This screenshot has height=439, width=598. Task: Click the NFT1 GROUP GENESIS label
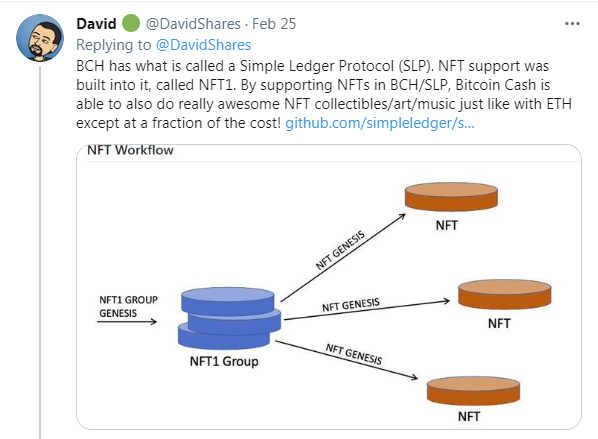tap(128, 306)
